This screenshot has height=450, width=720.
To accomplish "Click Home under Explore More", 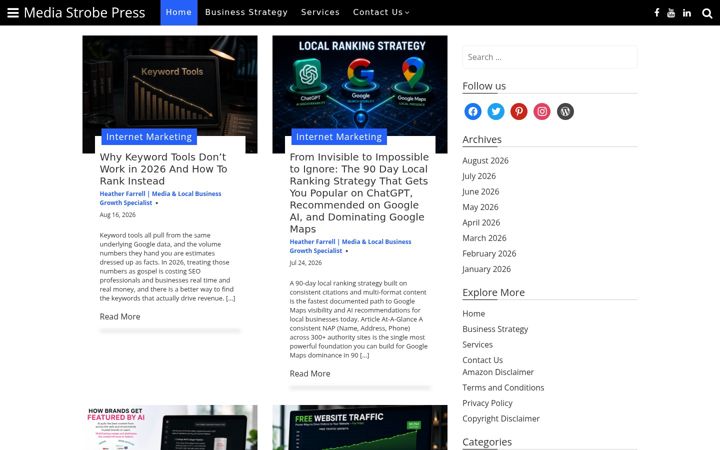I will tap(473, 314).
